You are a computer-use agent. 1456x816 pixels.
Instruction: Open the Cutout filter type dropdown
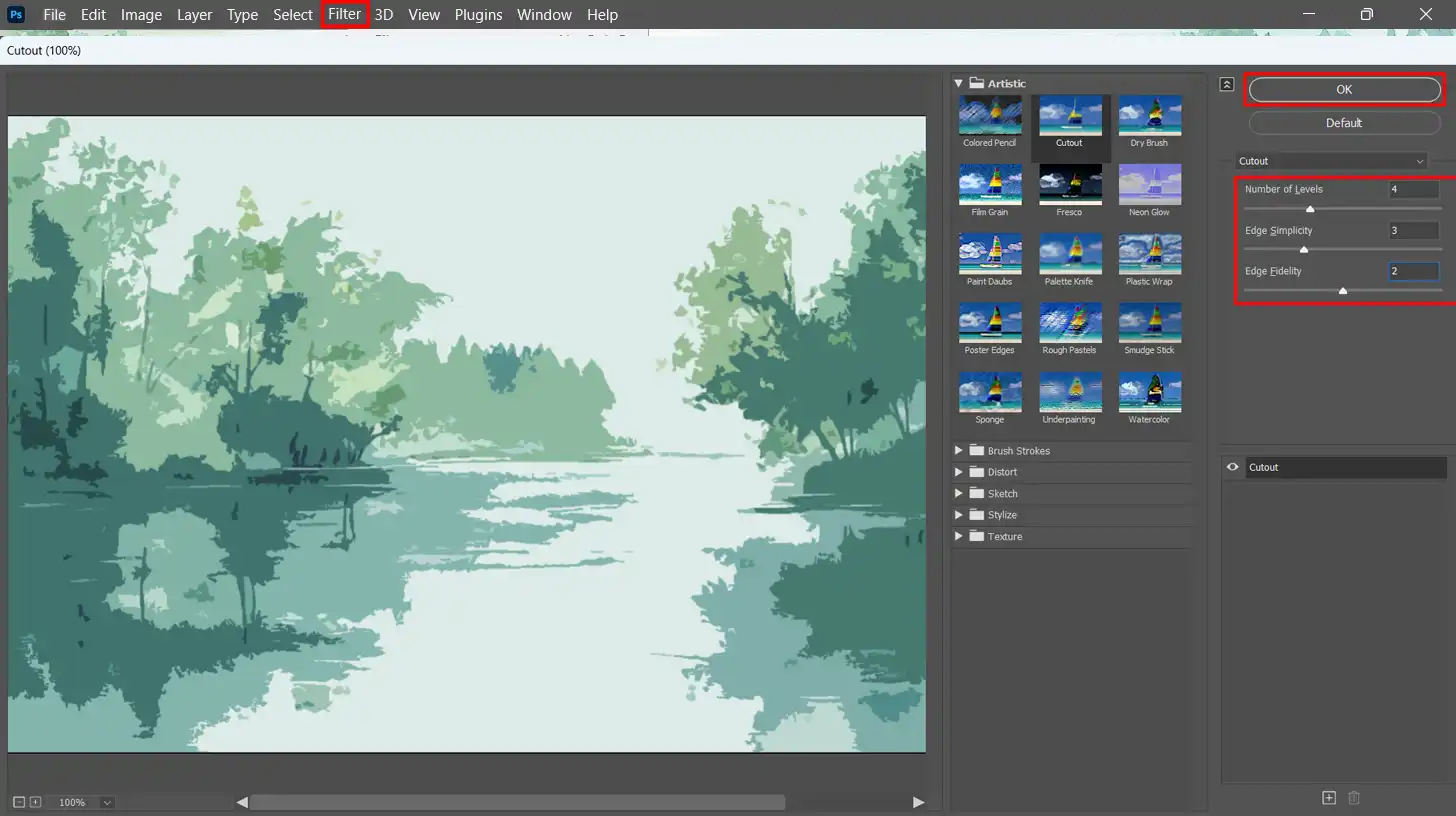pyautogui.click(x=1330, y=161)
